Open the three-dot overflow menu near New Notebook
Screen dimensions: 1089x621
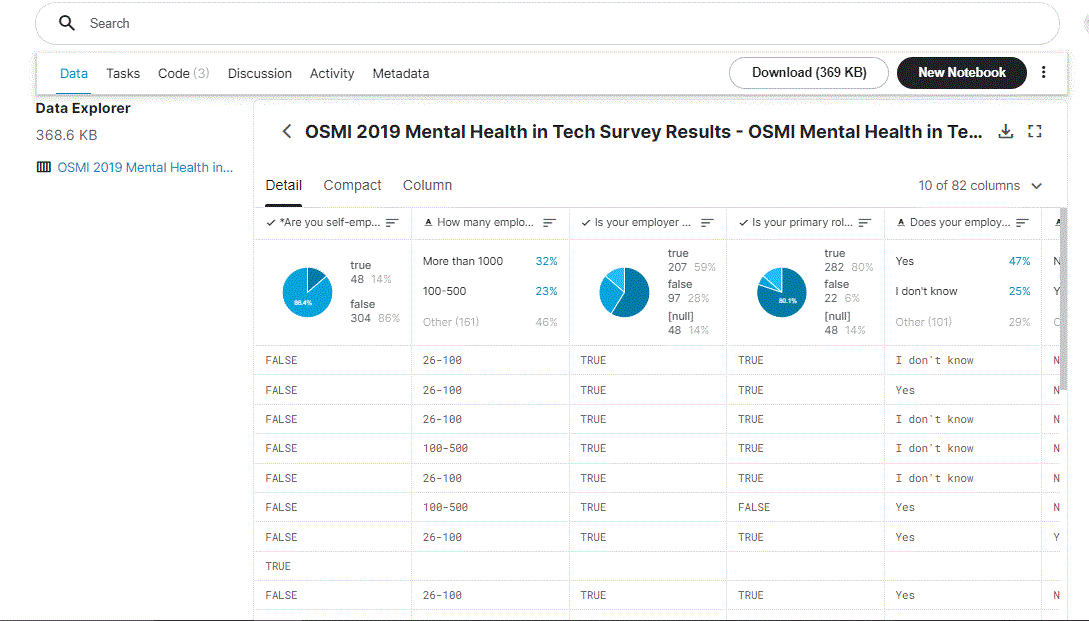(1043, 72)
